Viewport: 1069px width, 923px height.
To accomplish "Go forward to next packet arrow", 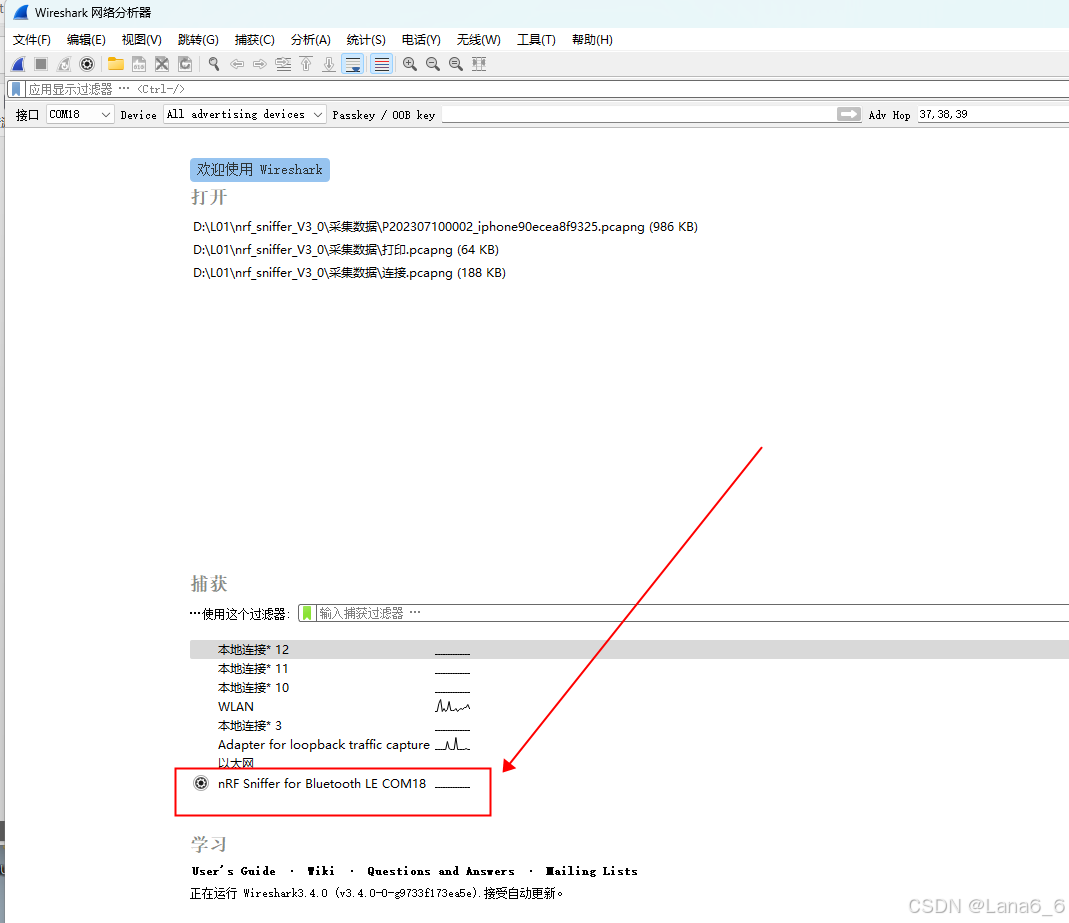I will [260, 64].
